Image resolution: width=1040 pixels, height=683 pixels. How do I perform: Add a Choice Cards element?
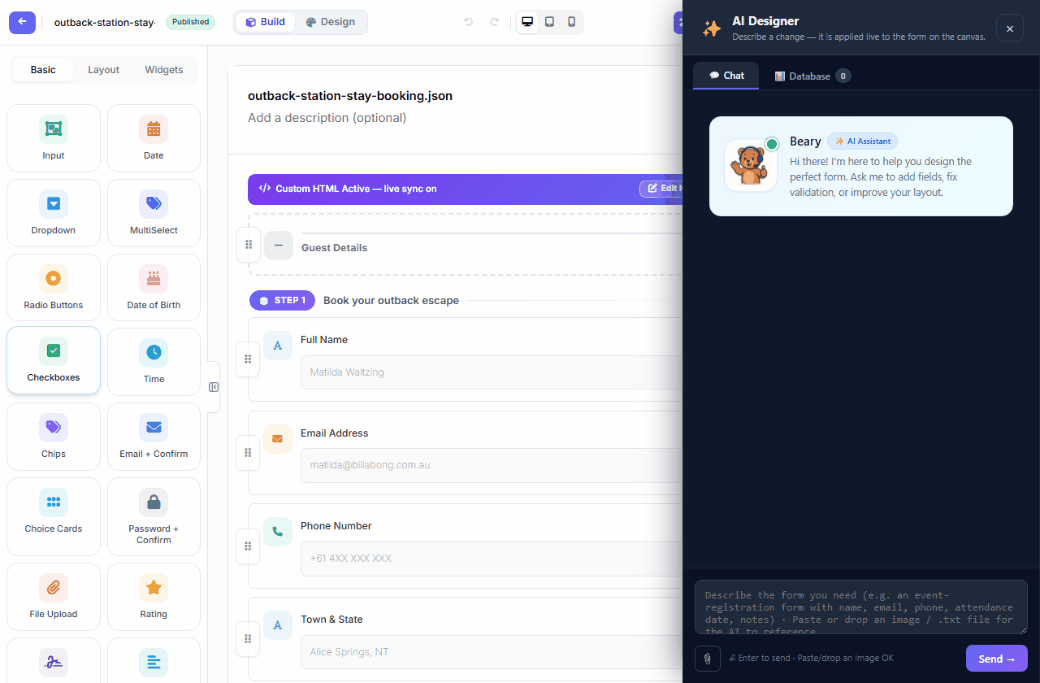coord(53,517)
